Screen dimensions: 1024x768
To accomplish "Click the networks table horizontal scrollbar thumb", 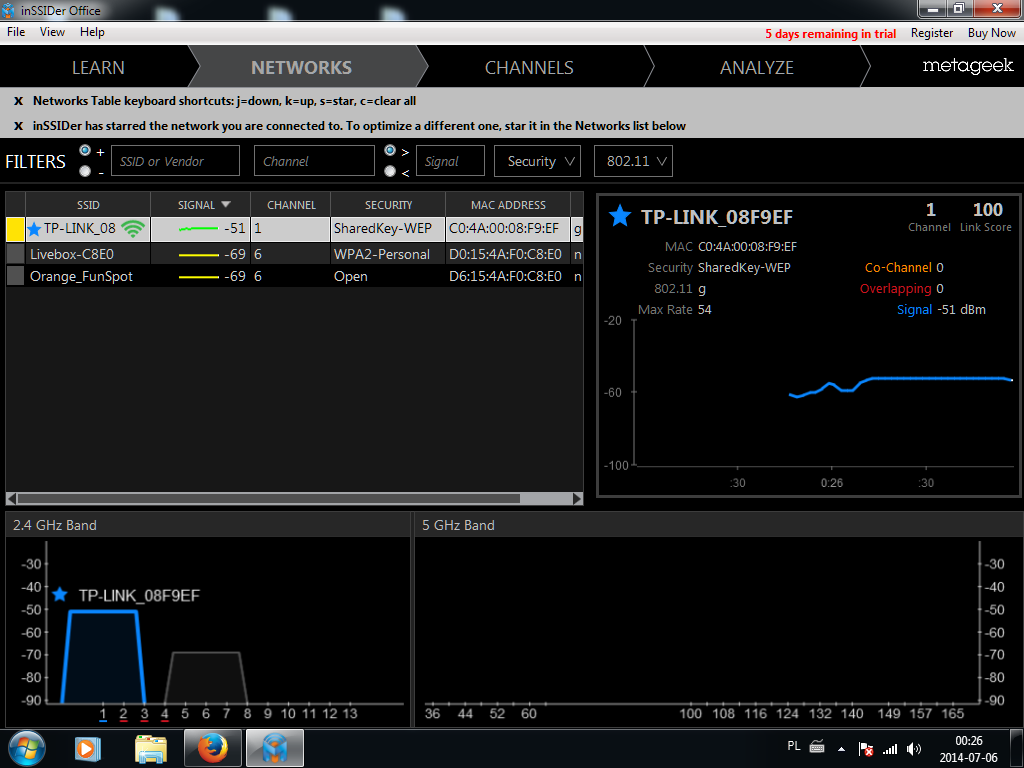I will pos(268,498).
